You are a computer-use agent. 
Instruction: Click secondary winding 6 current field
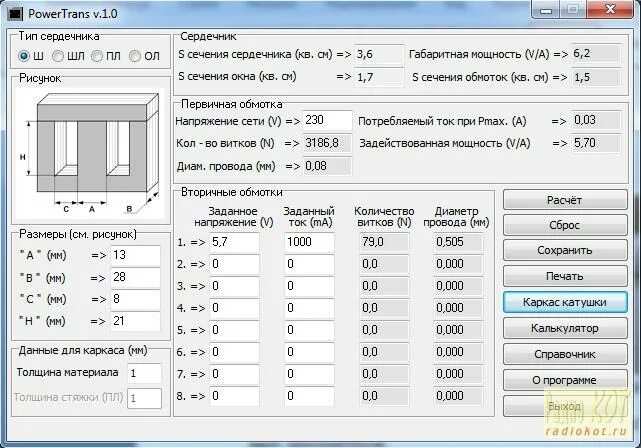pyautogui.click(x=309, y=352)
